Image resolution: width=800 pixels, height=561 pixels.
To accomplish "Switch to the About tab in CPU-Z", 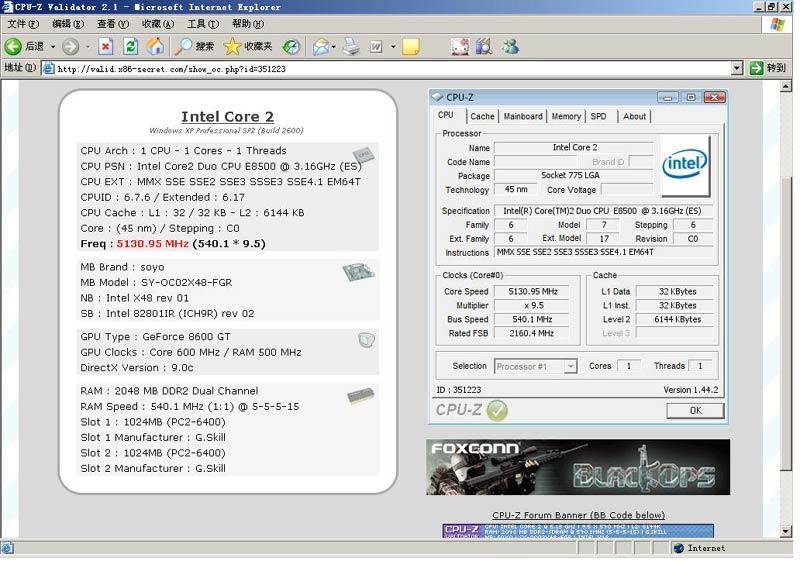I will (634, 116).
